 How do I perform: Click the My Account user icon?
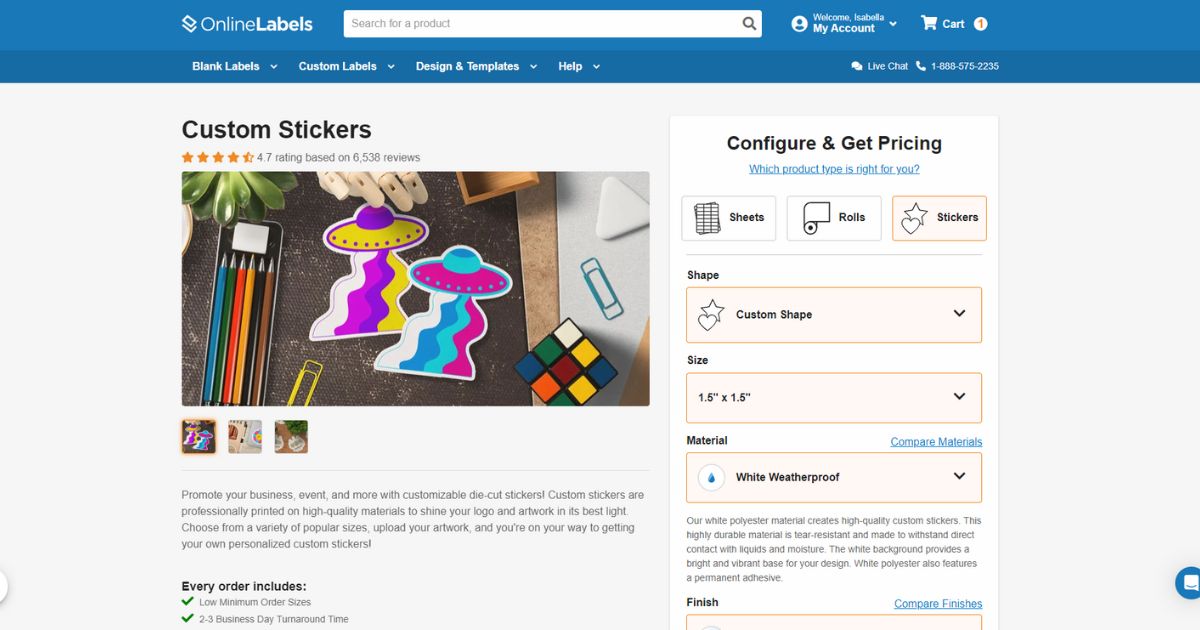coord(799,23)
